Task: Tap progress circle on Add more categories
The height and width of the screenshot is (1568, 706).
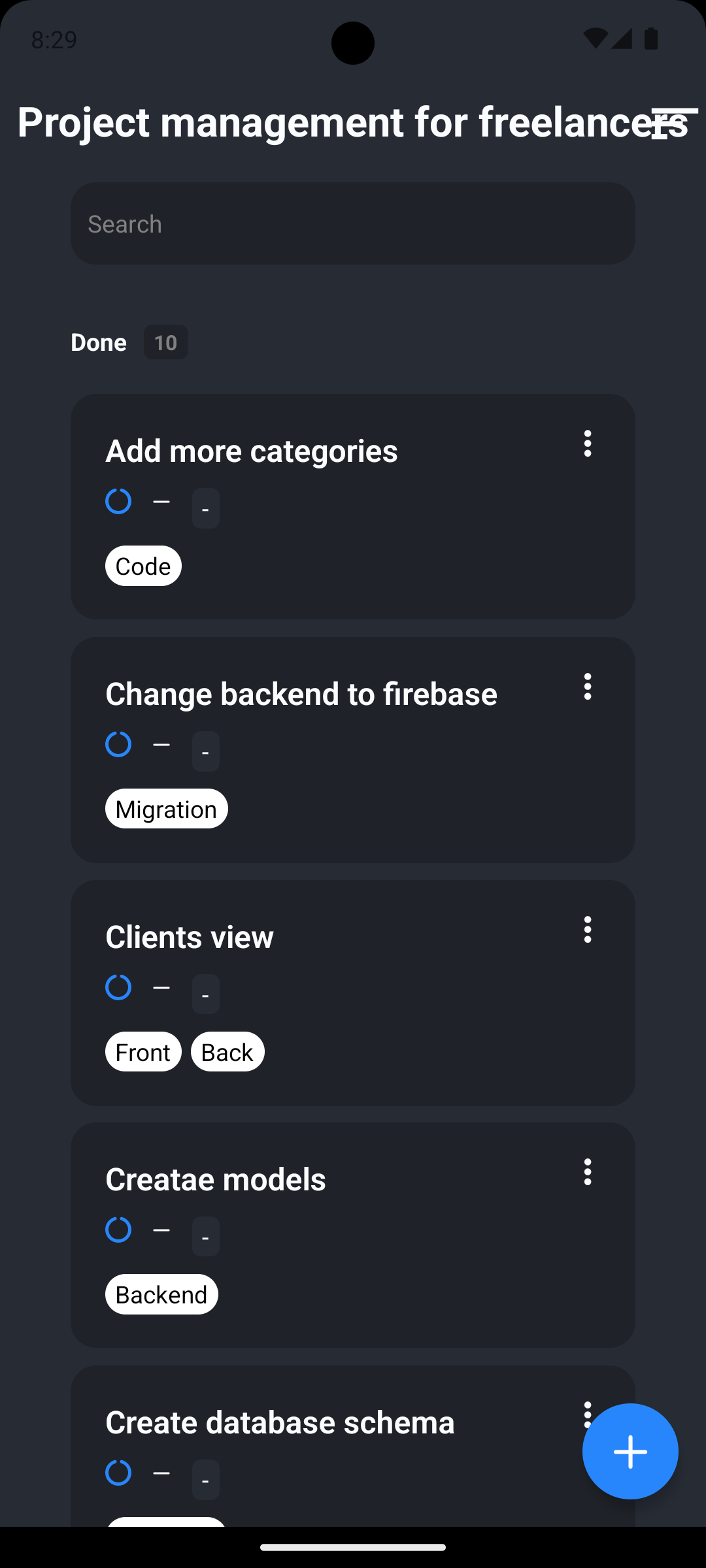Action: click(x=118, y=501)
